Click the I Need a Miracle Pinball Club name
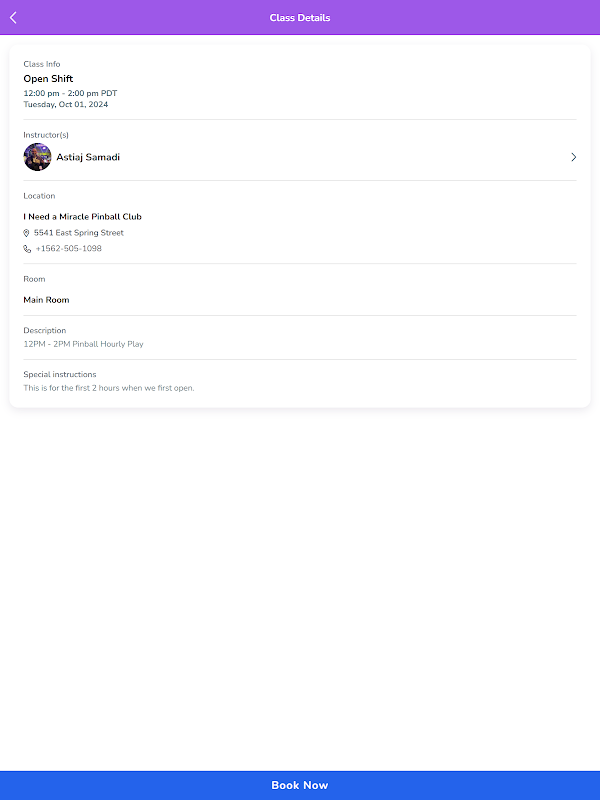The height and width of the screenshot is (800, 600). tap(82, 217)
